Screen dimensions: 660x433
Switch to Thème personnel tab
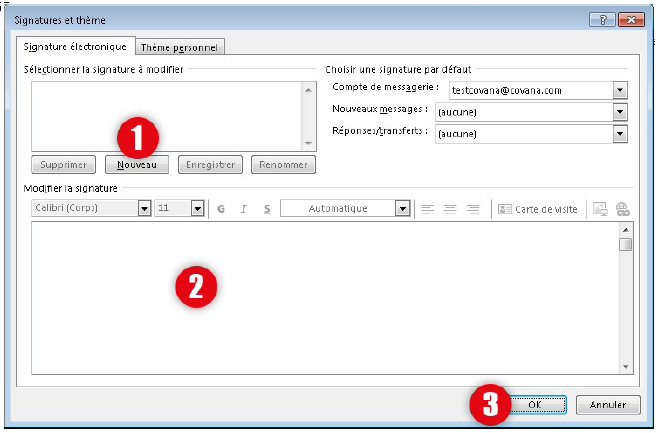tap(181, 46)
